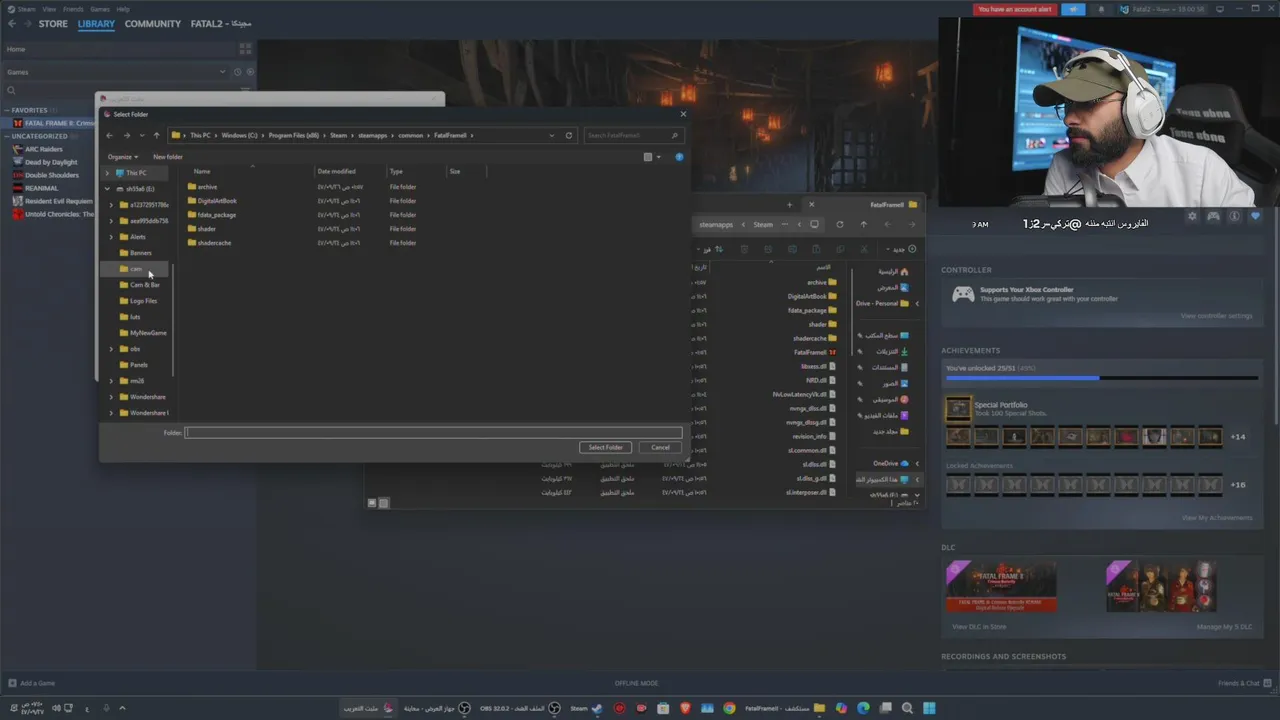Image resolution: width=1280 pixels, height=720 pixels.
Task: Click the Select Folder button
Action: (605, 447)
